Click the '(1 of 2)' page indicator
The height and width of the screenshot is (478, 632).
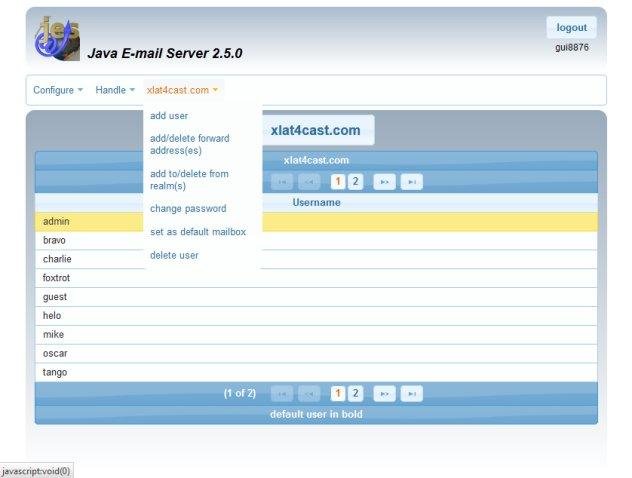tap(240, 393)
